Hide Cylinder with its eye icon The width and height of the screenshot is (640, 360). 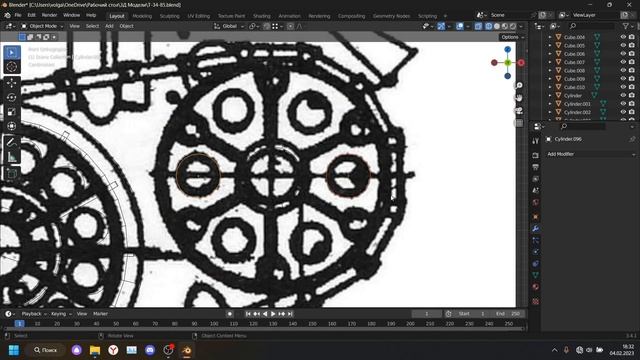click(x=623, y=96)
